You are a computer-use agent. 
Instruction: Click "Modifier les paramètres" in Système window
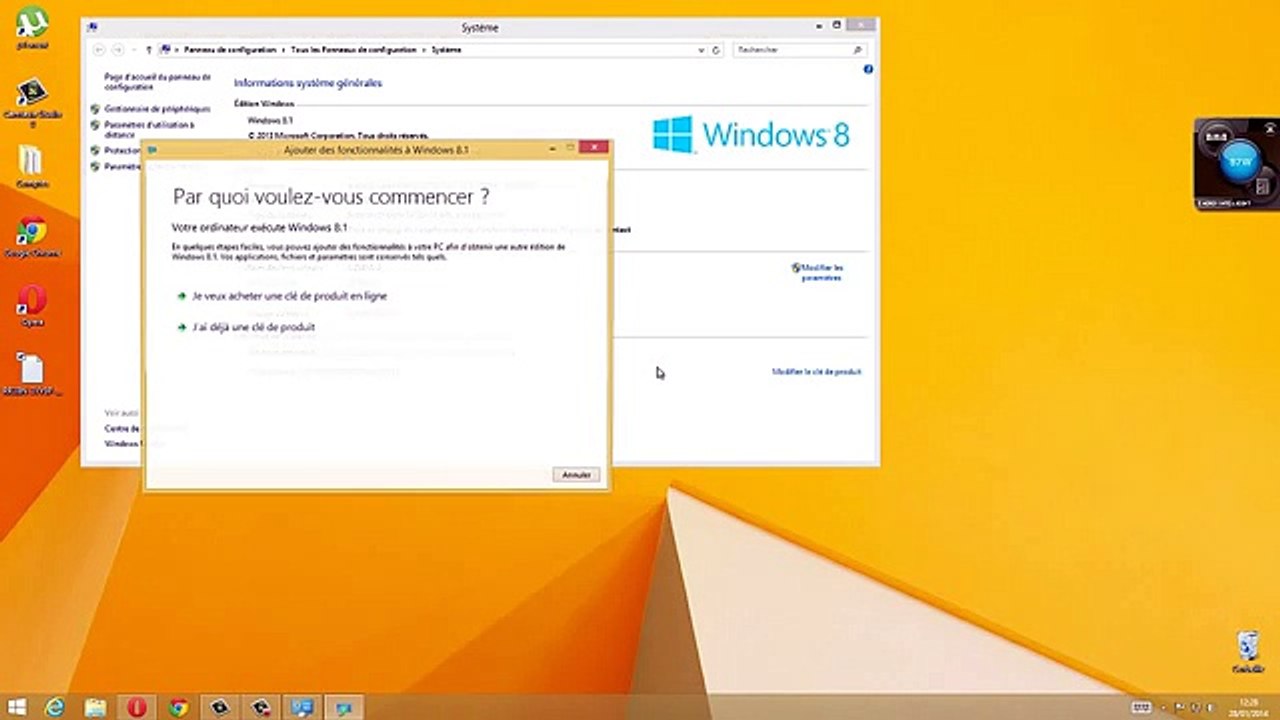pos(820,272)
